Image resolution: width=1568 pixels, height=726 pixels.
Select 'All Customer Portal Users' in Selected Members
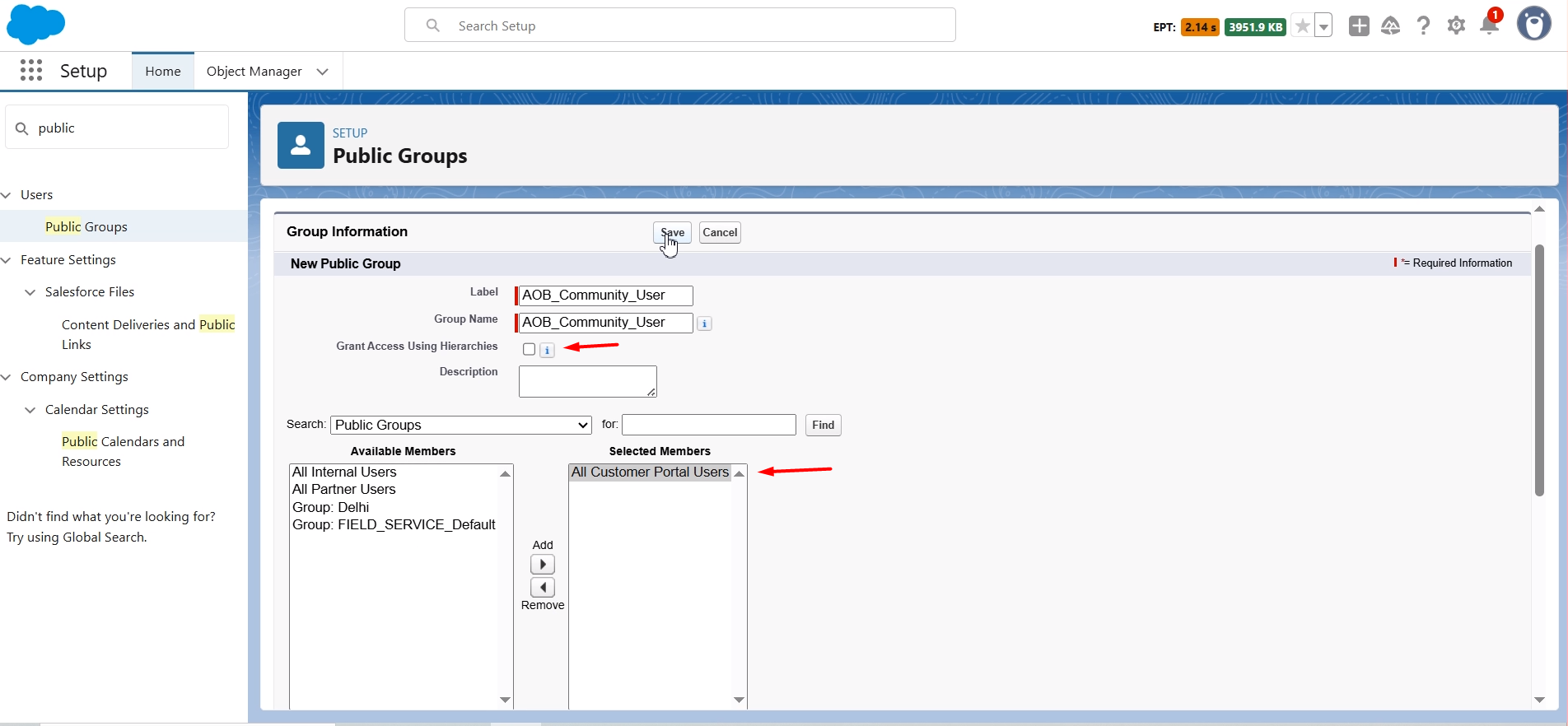650,472
